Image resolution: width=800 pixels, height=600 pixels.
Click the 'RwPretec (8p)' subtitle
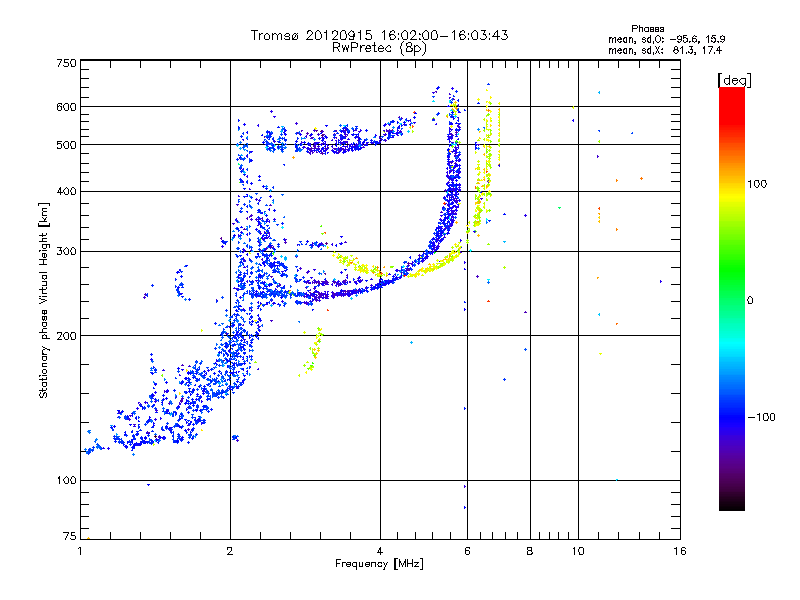pyautogui.click(x=379, y=48)
